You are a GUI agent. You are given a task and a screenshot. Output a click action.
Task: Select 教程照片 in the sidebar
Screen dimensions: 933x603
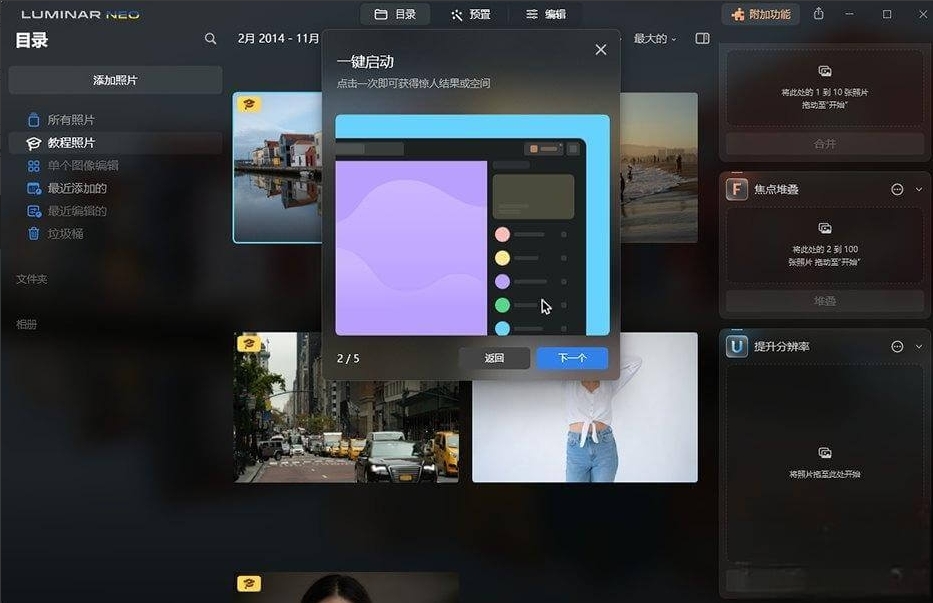(115, 143)
